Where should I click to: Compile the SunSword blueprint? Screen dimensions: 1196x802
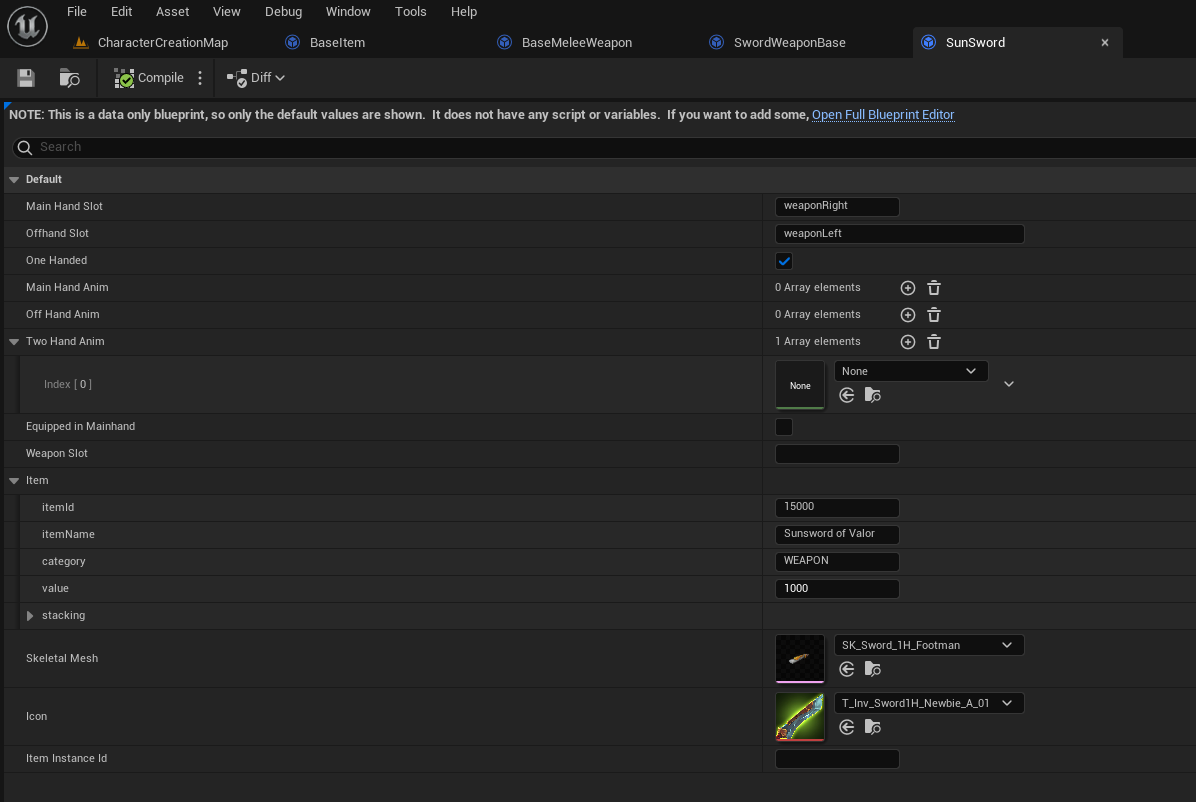[x=149, y=78]
